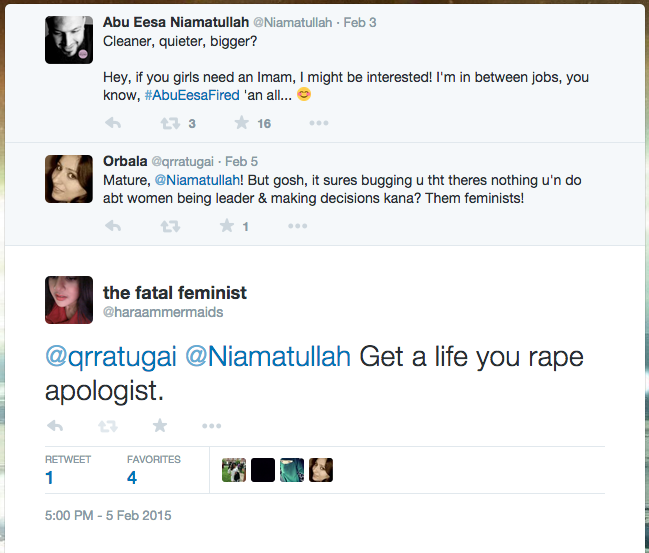Click the first favoriter's small avatar
The height and width of the screenshot is (553, 649).
(233, 470)
